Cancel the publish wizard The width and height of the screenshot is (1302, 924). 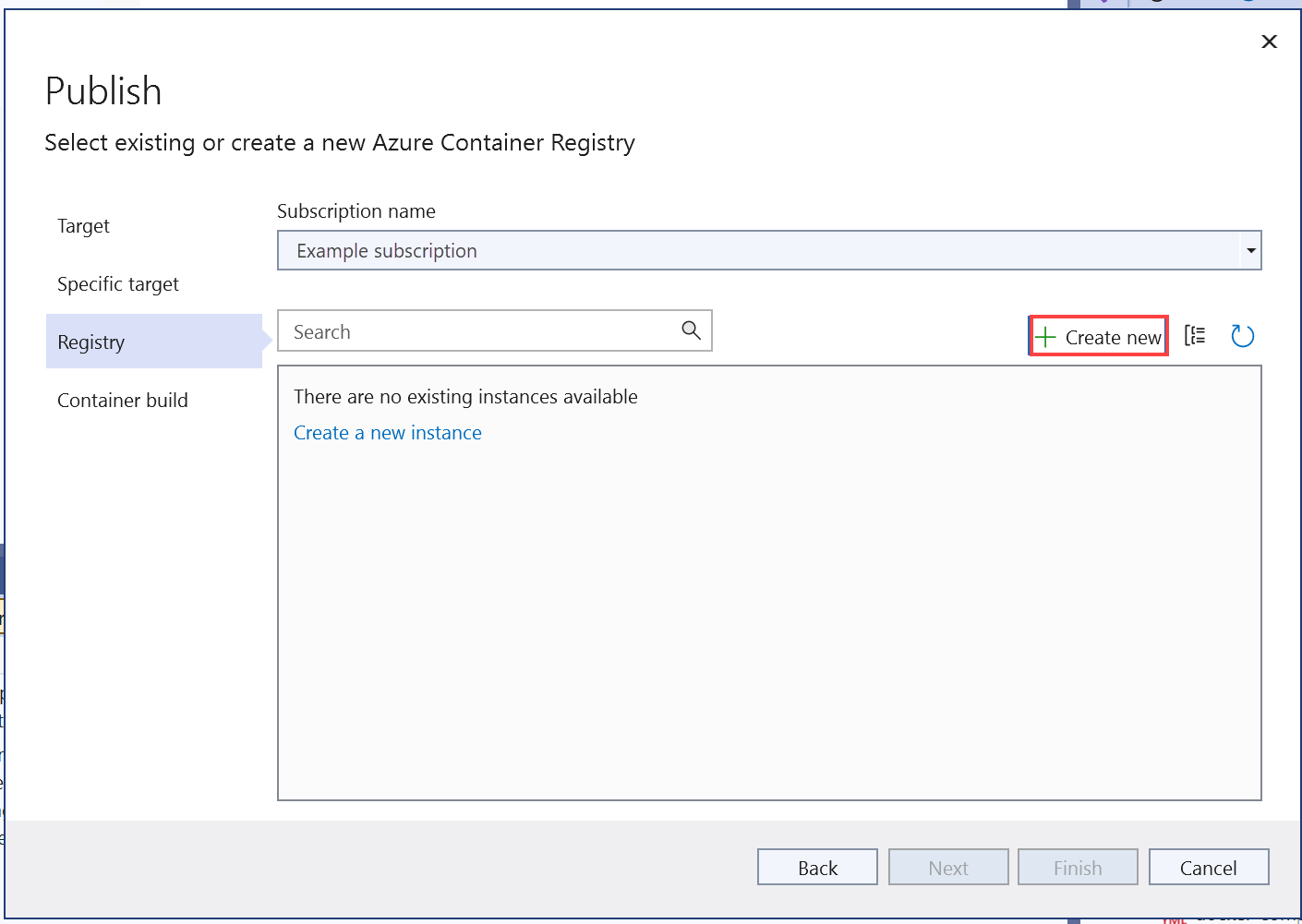pyautogui.click(x=1209, y=867)
